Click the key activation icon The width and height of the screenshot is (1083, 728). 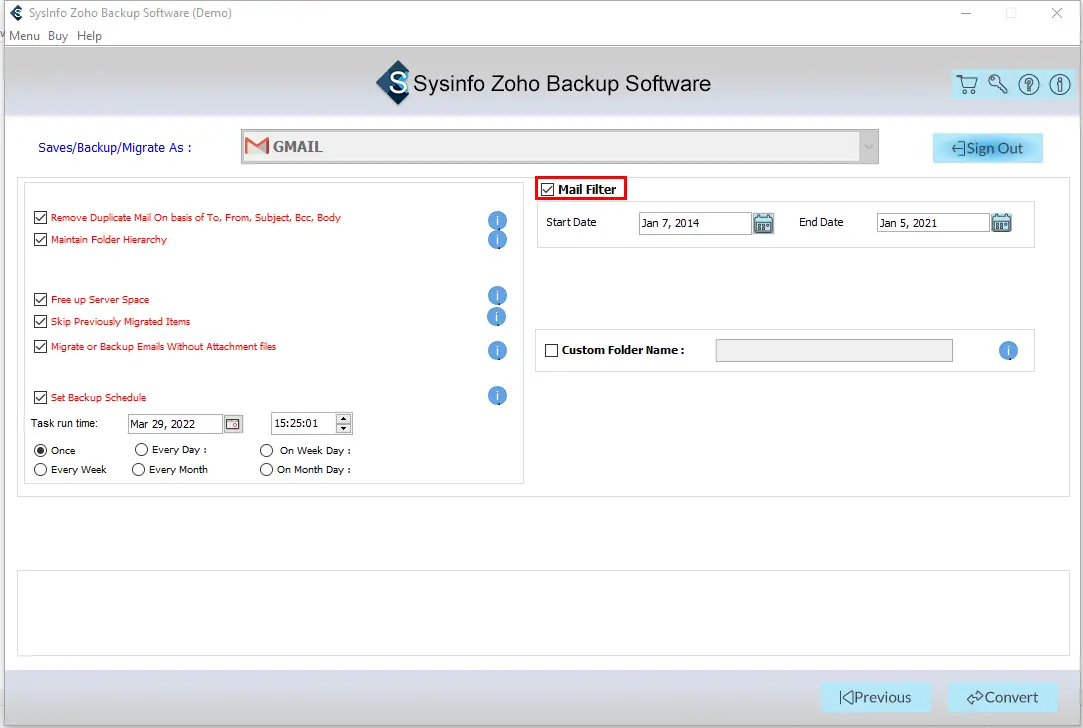tap(997, 85)
